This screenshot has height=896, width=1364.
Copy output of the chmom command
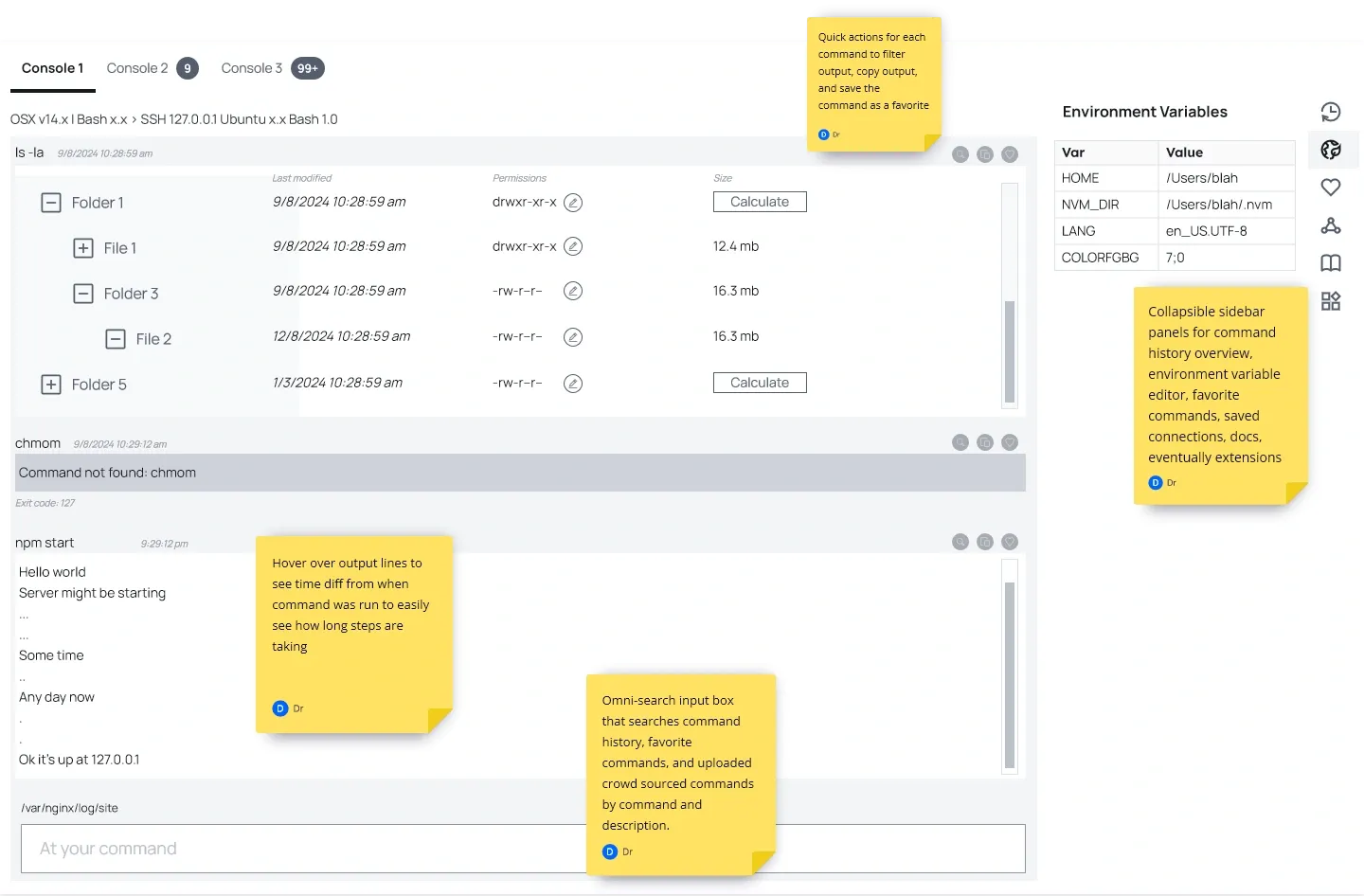985,442
